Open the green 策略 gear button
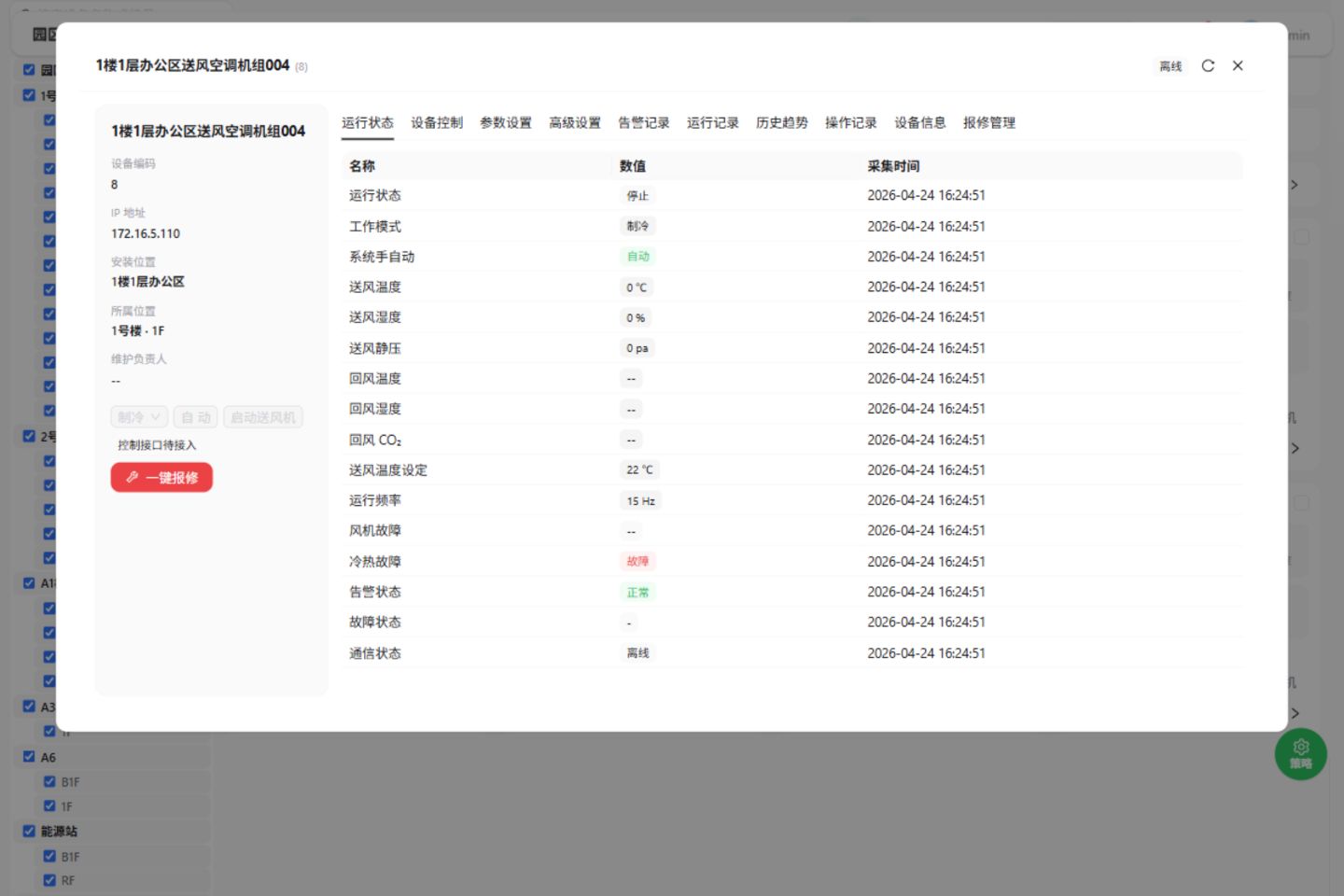1344x896 pixels. pos(1300,753)
